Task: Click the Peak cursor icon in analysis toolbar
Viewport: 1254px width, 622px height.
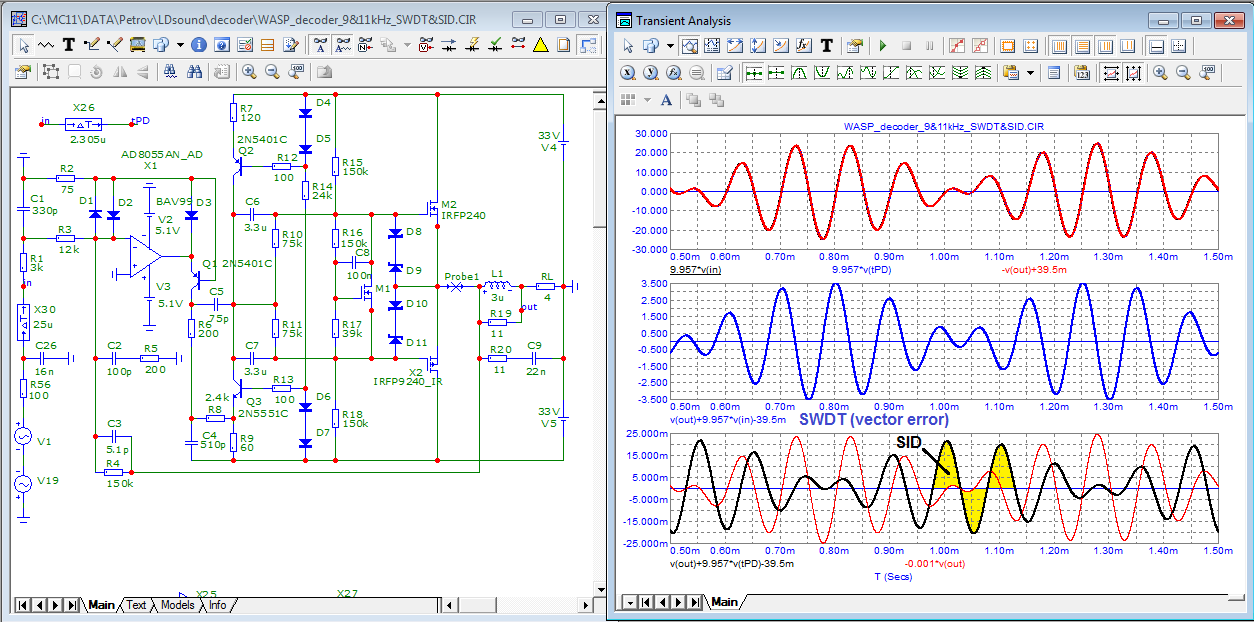Action: click(799, 73)
